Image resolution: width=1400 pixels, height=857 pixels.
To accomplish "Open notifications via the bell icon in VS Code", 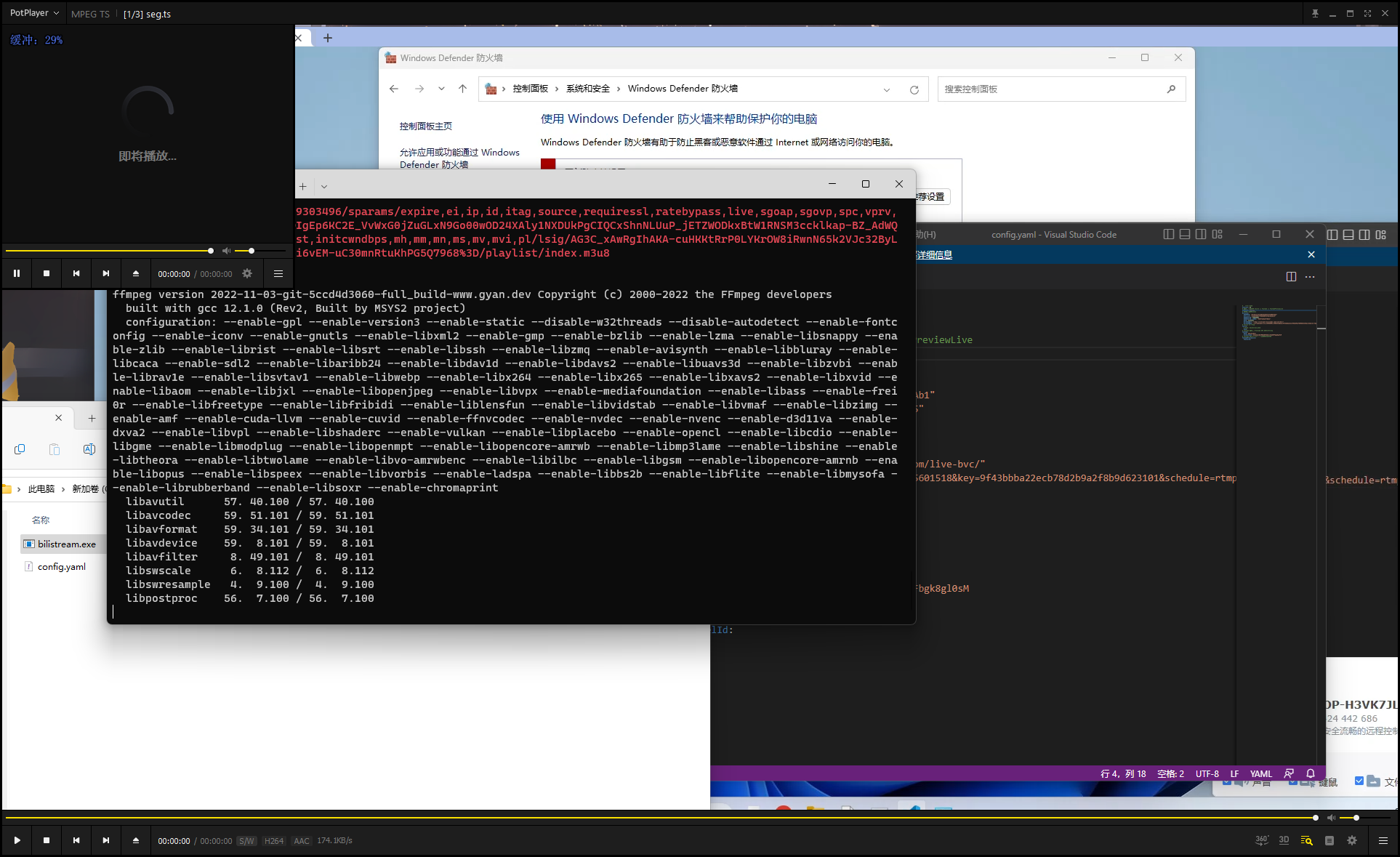I will [1311, 773].
